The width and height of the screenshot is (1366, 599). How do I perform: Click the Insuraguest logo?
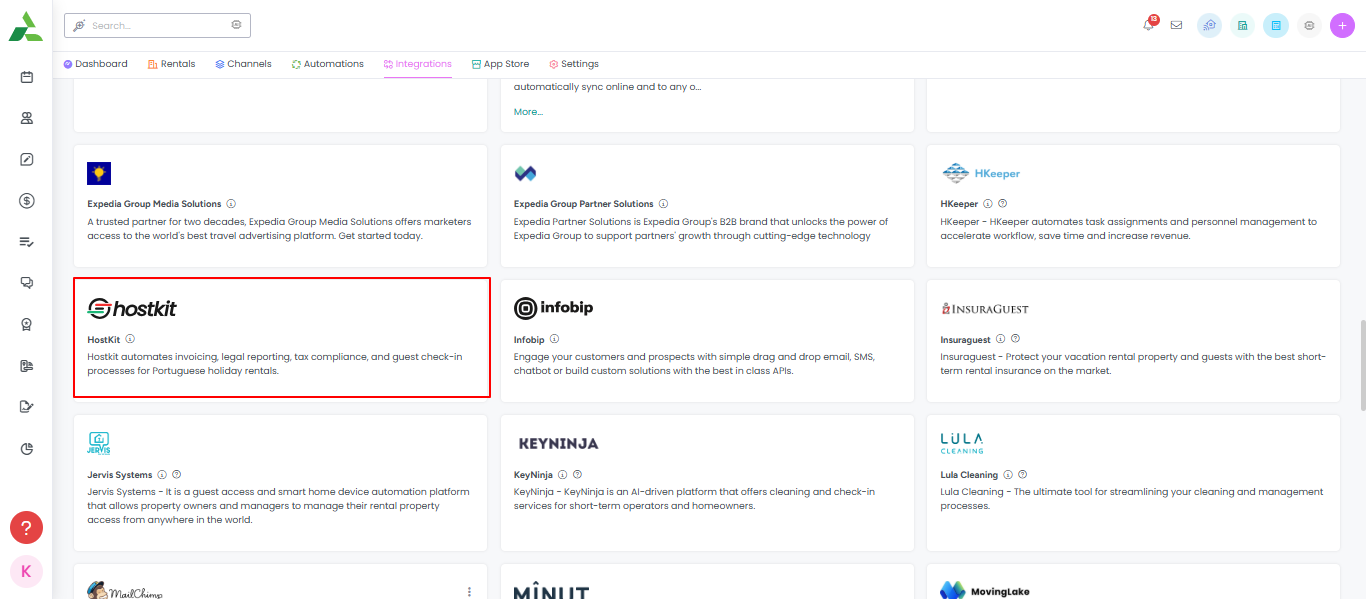985,308
